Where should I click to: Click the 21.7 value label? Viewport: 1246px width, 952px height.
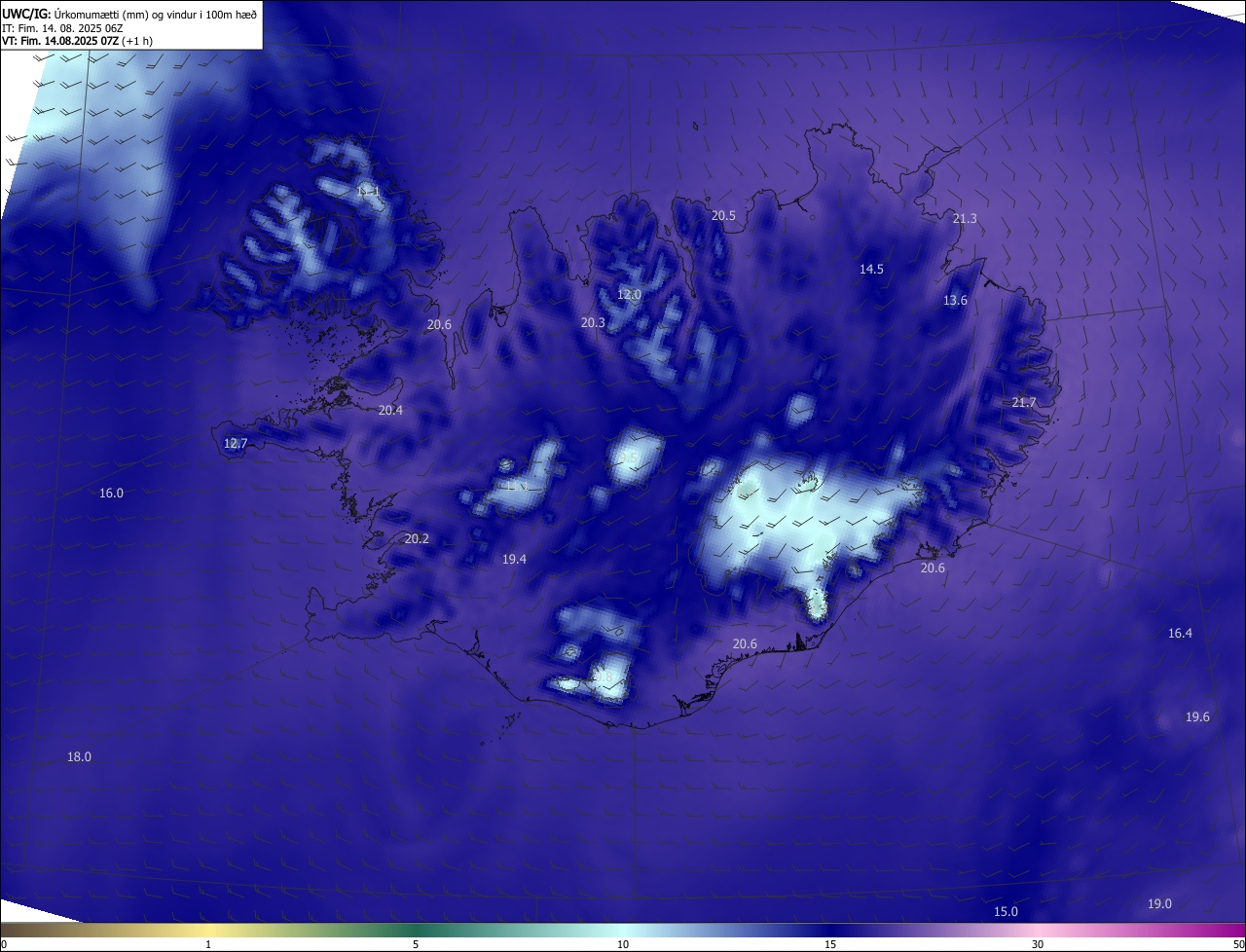click(1024, 403)
